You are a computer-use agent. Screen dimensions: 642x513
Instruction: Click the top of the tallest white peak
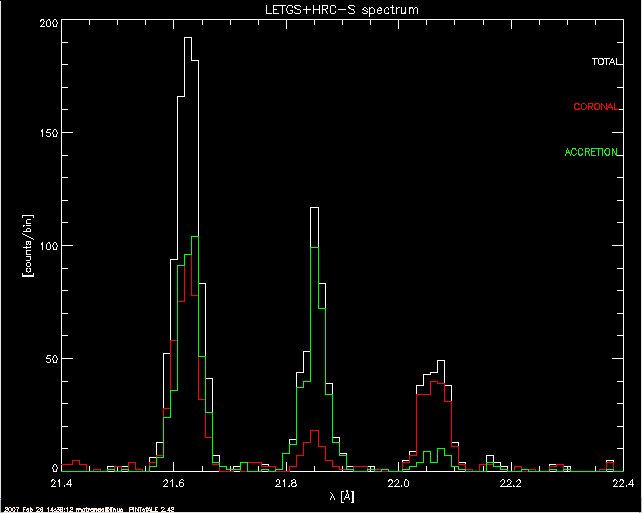pyautogui.click(x=189, y=39)
